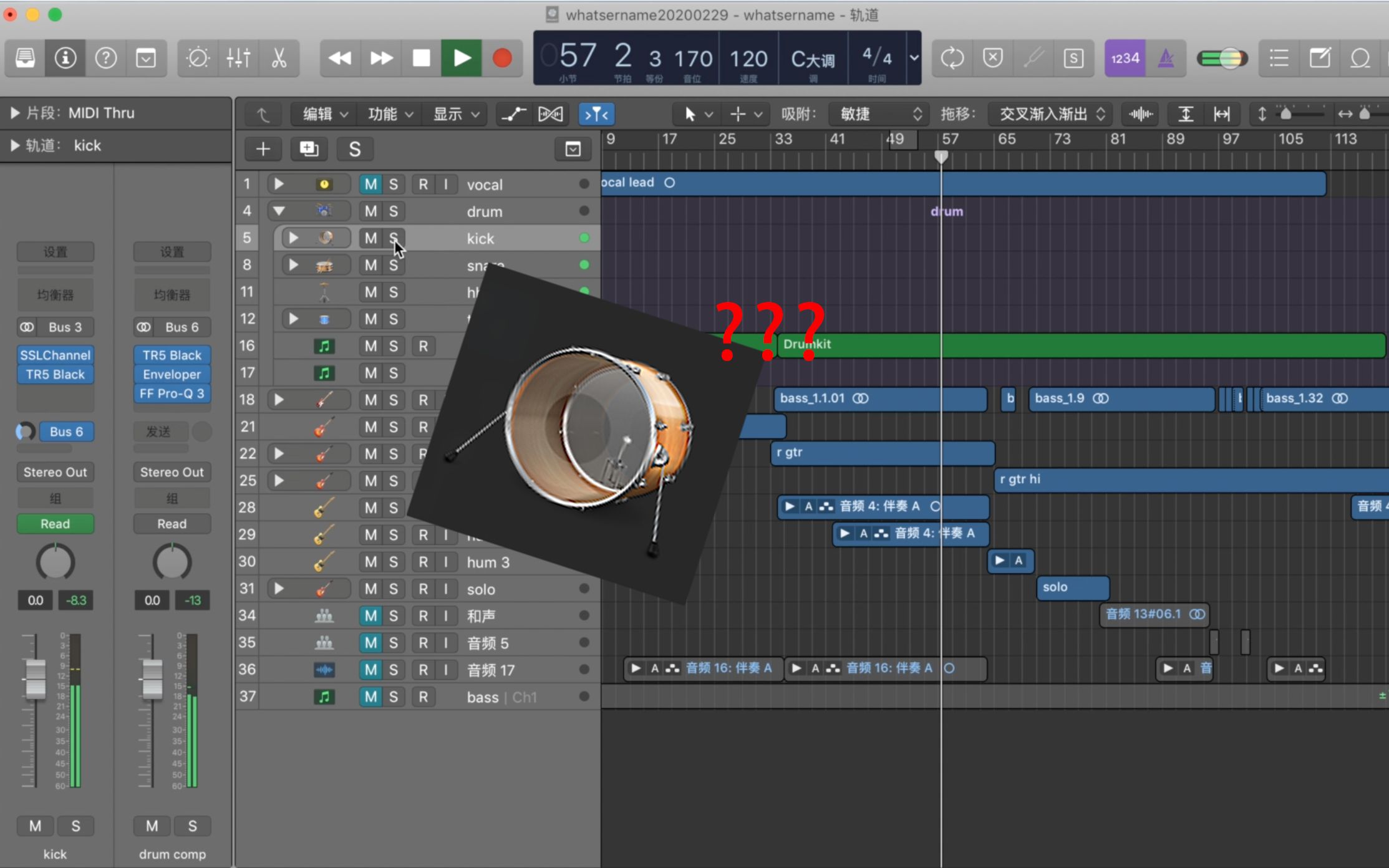Screen dimensions: 1389x868
Task: Toggle Cycle mode
Action: [x=952, y=58]
